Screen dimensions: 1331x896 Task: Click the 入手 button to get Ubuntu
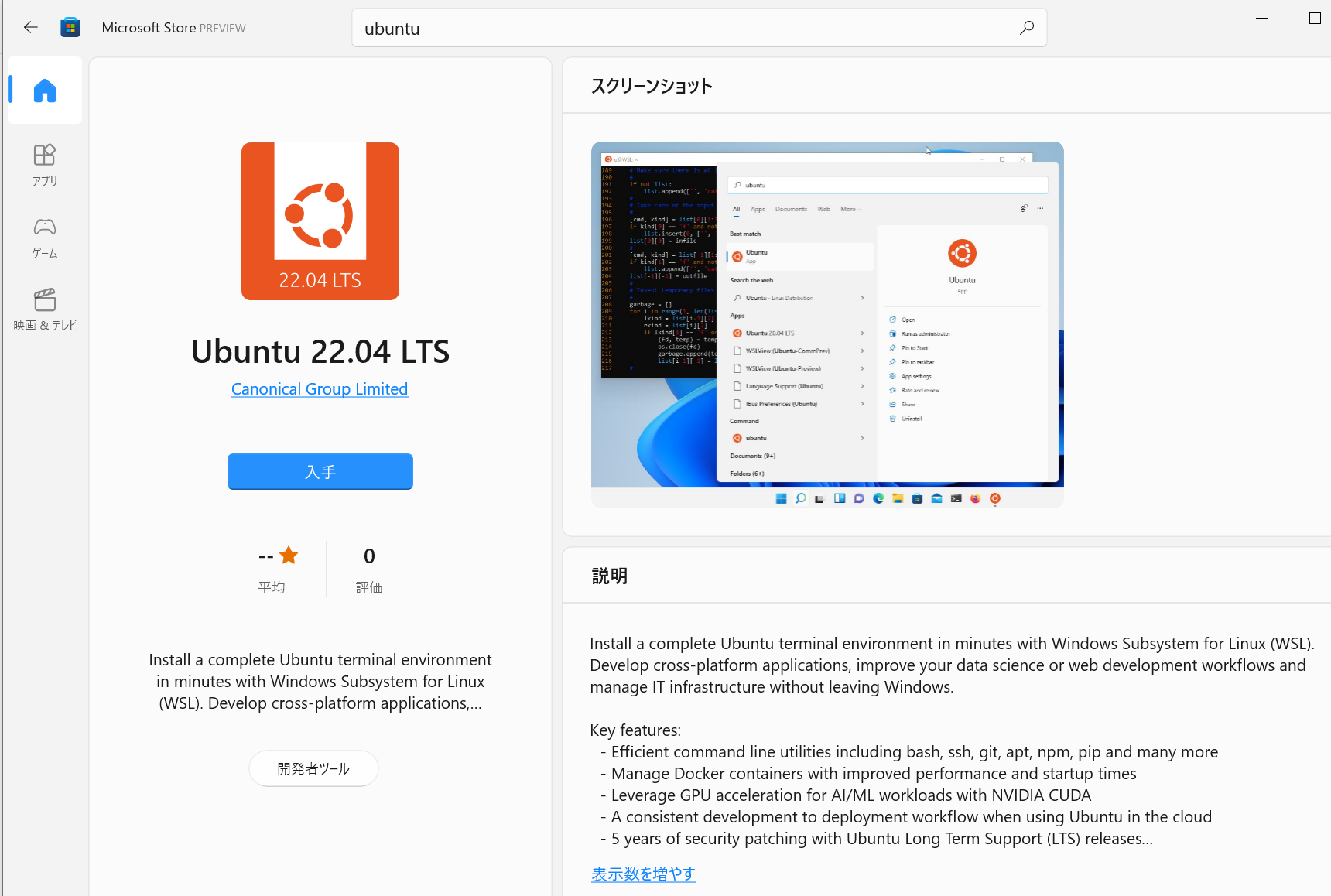[x=320, y=471]
